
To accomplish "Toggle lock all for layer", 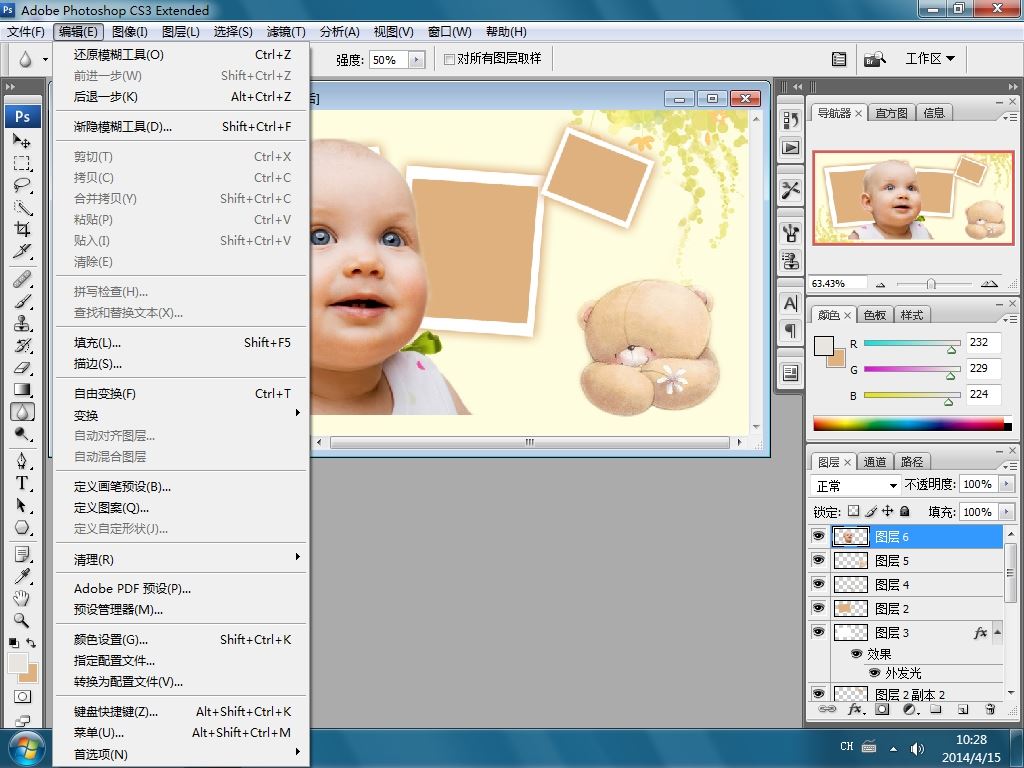I will [904, 511].
